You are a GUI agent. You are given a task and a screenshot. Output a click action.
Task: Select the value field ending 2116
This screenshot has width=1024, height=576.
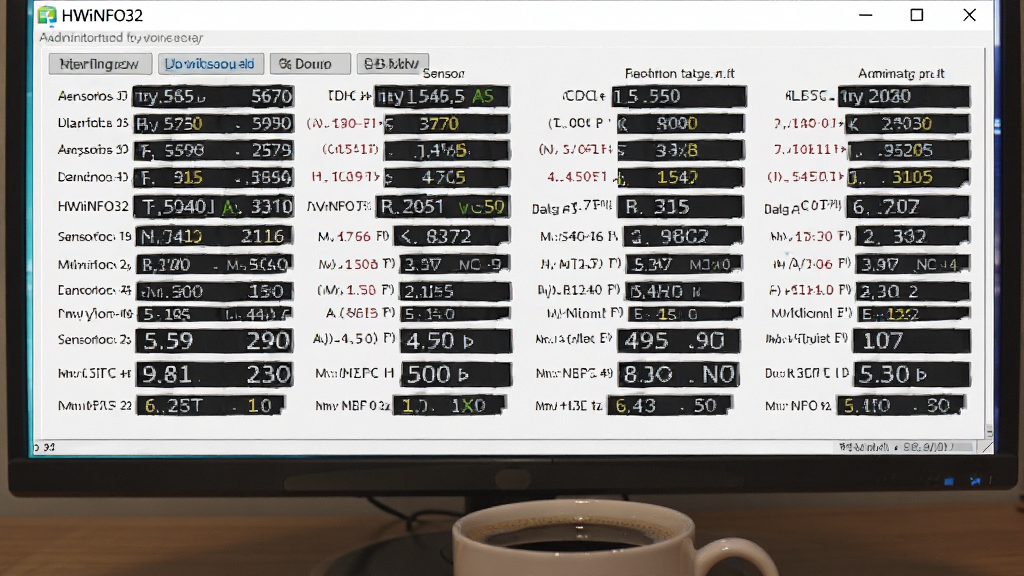click(x=213, y=236)
